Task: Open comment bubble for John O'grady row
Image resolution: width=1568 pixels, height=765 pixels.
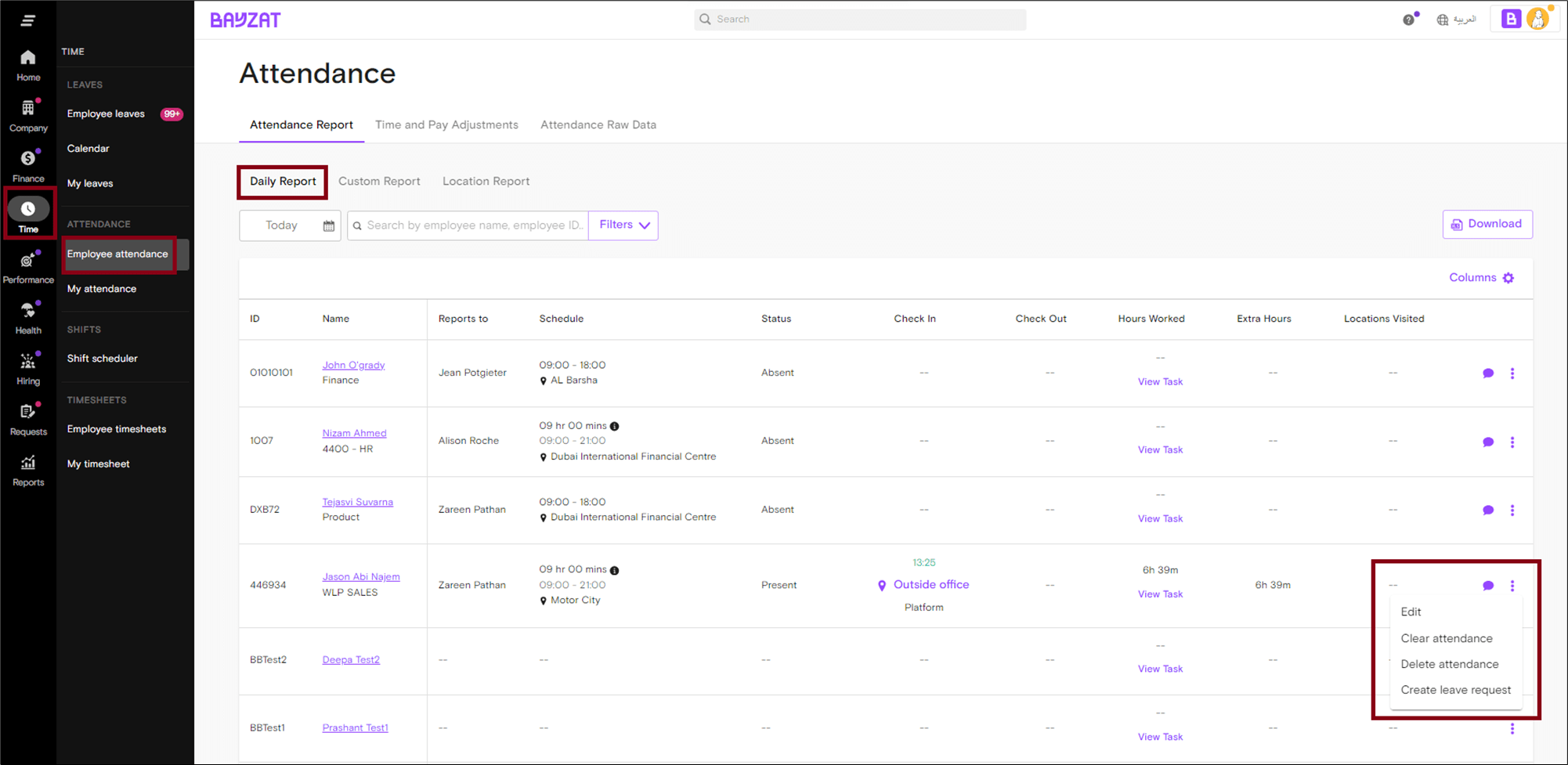Action: tap(1488, 373)
